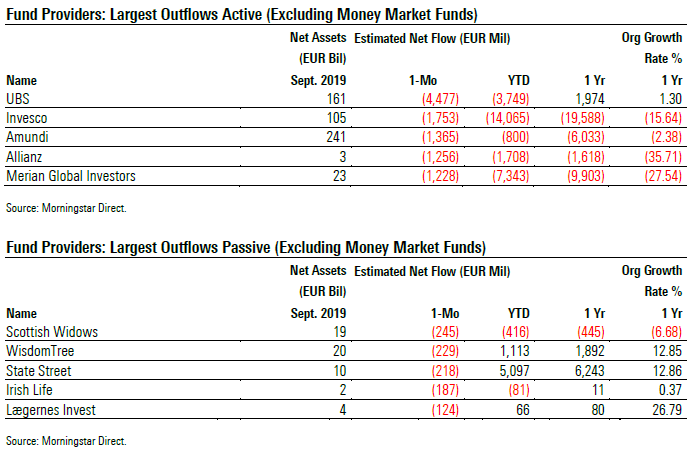Select the WisdomTree row label
The image size is (692, 451).
pyautogui.click(x=41, y=351)
